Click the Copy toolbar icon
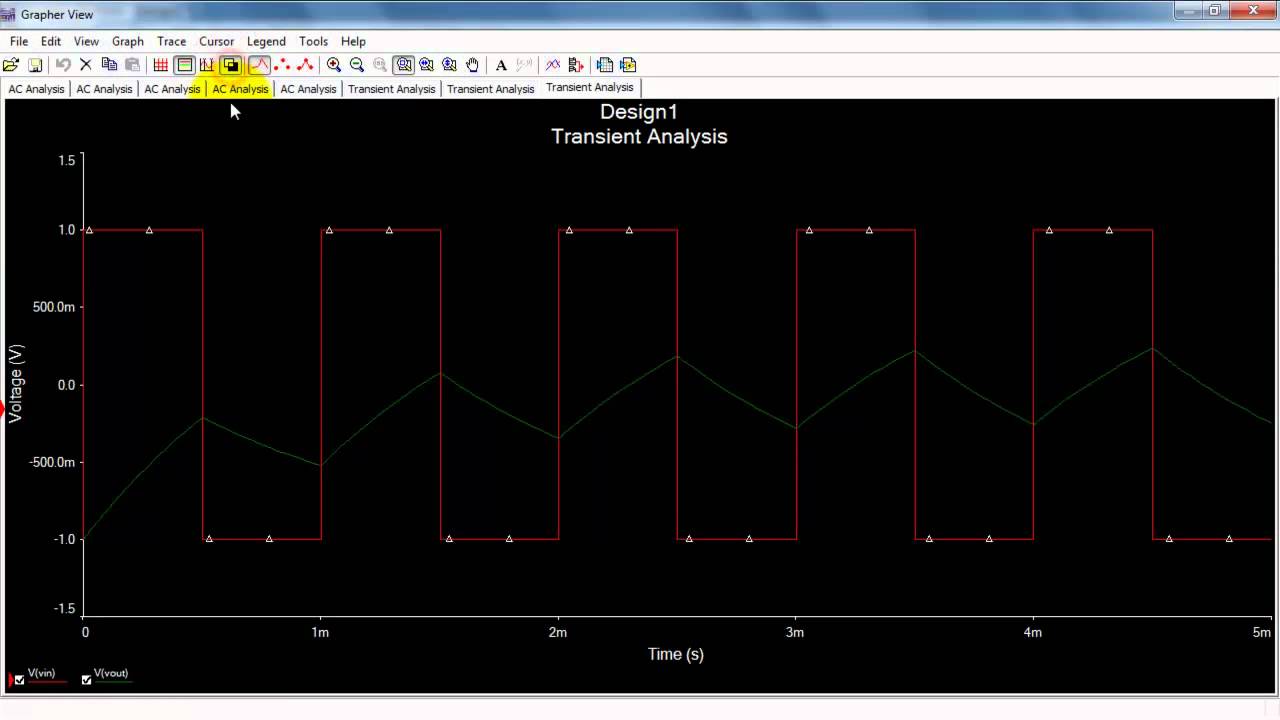 click(x=109, y=65)
